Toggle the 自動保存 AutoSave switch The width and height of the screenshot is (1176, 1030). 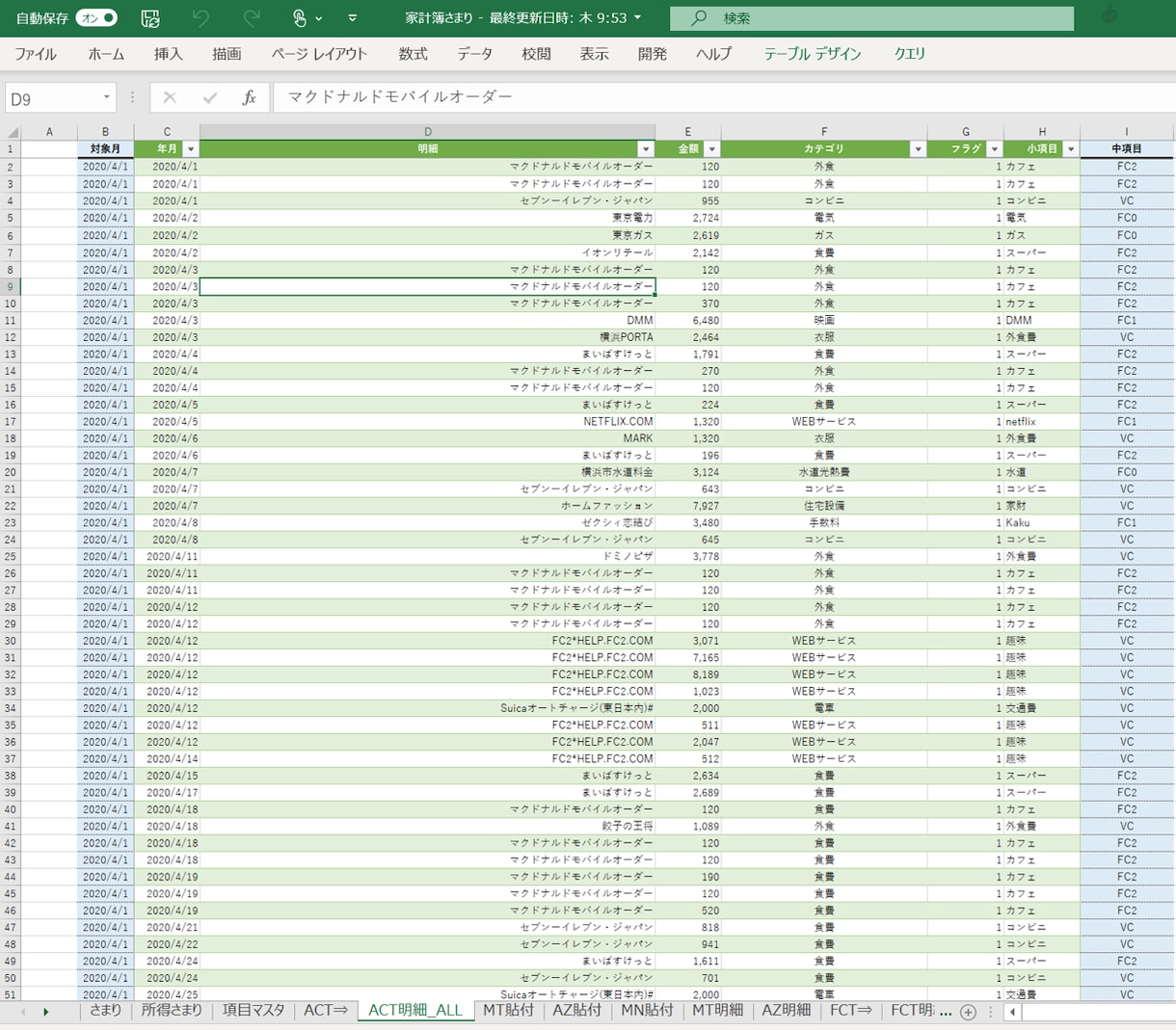(96, 17)
